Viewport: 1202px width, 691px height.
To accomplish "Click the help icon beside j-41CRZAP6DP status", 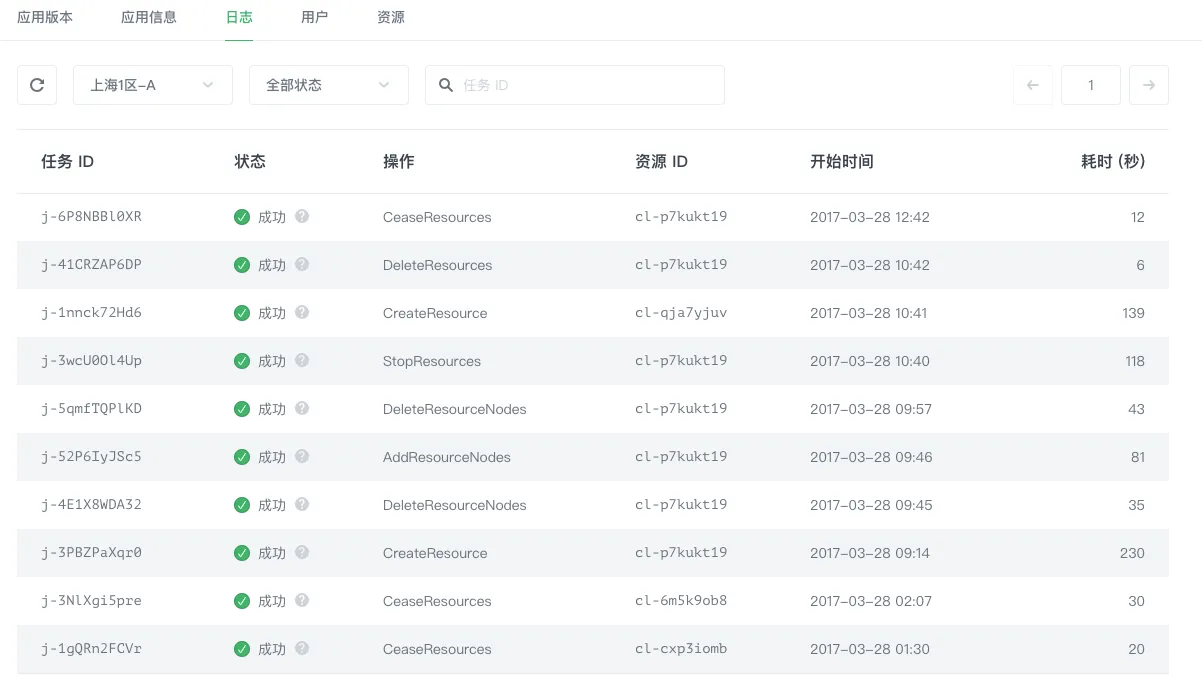I will (302, 265).
